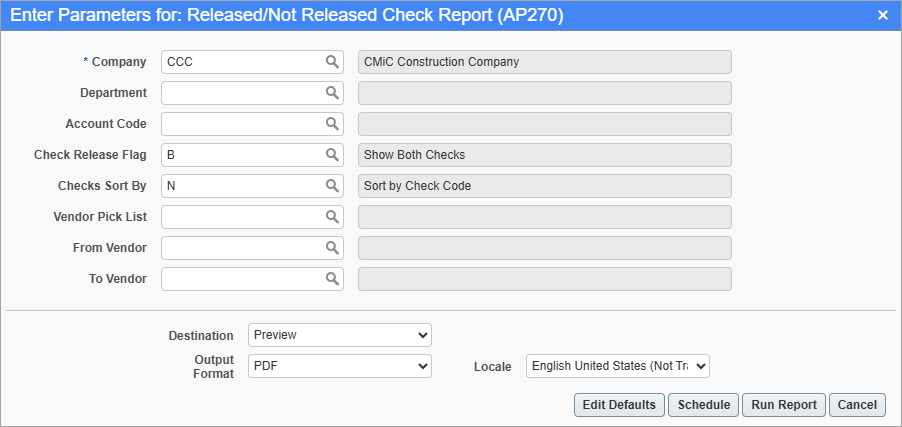The width and height of the screenshot is (902, 427).
Task: Click the Schedule button
Action: tap(704, 405)
